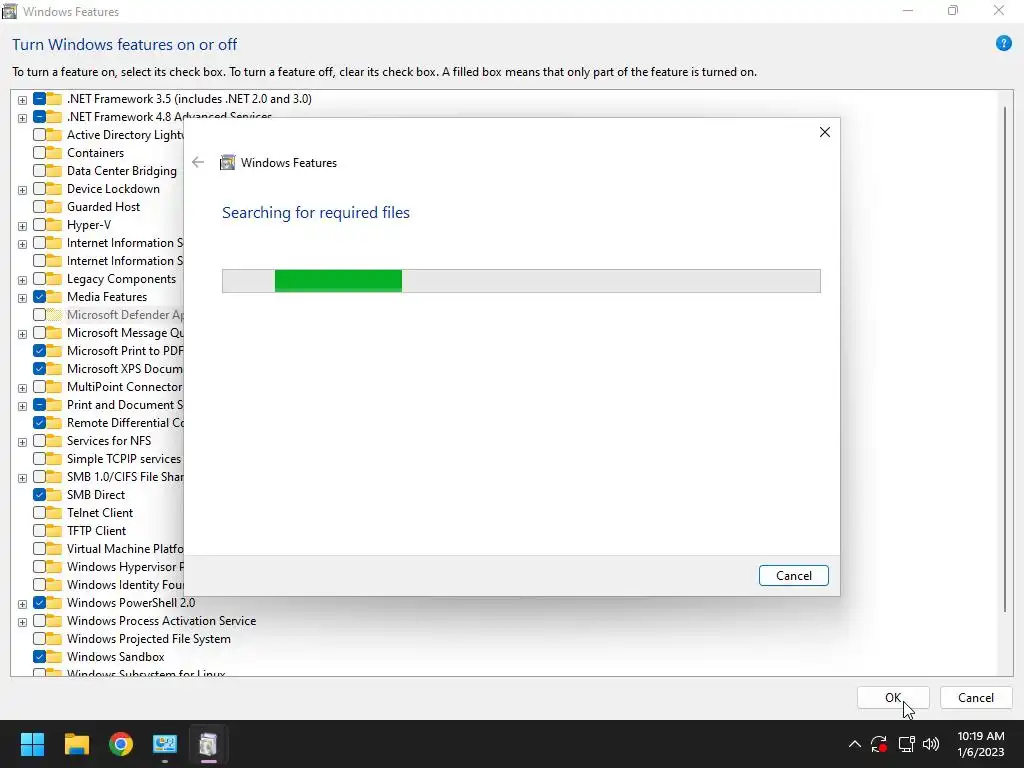Select the Data Center Bridging row
The width and height of the screenshot is (1024, 768).
[x=122, y=171]
